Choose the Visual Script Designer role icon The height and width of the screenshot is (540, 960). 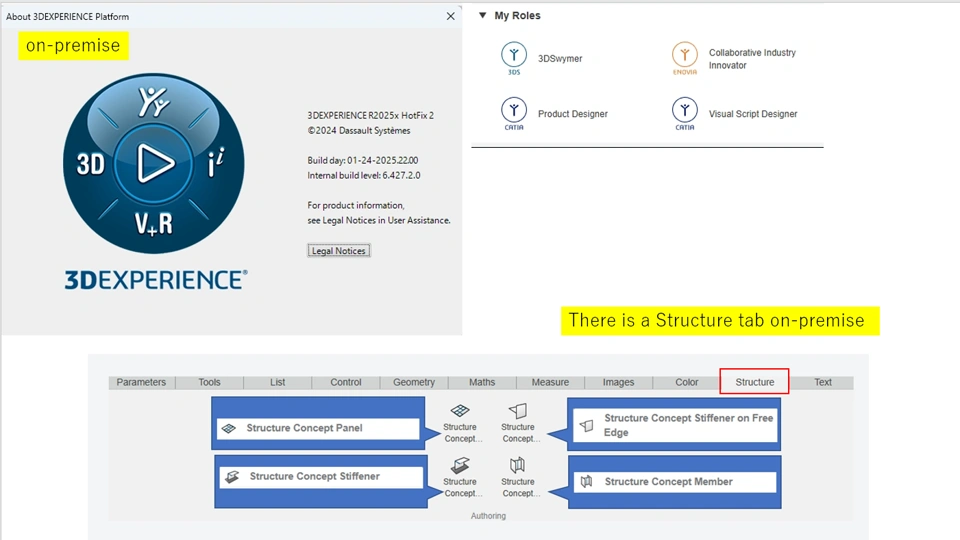tap(684, 113)
